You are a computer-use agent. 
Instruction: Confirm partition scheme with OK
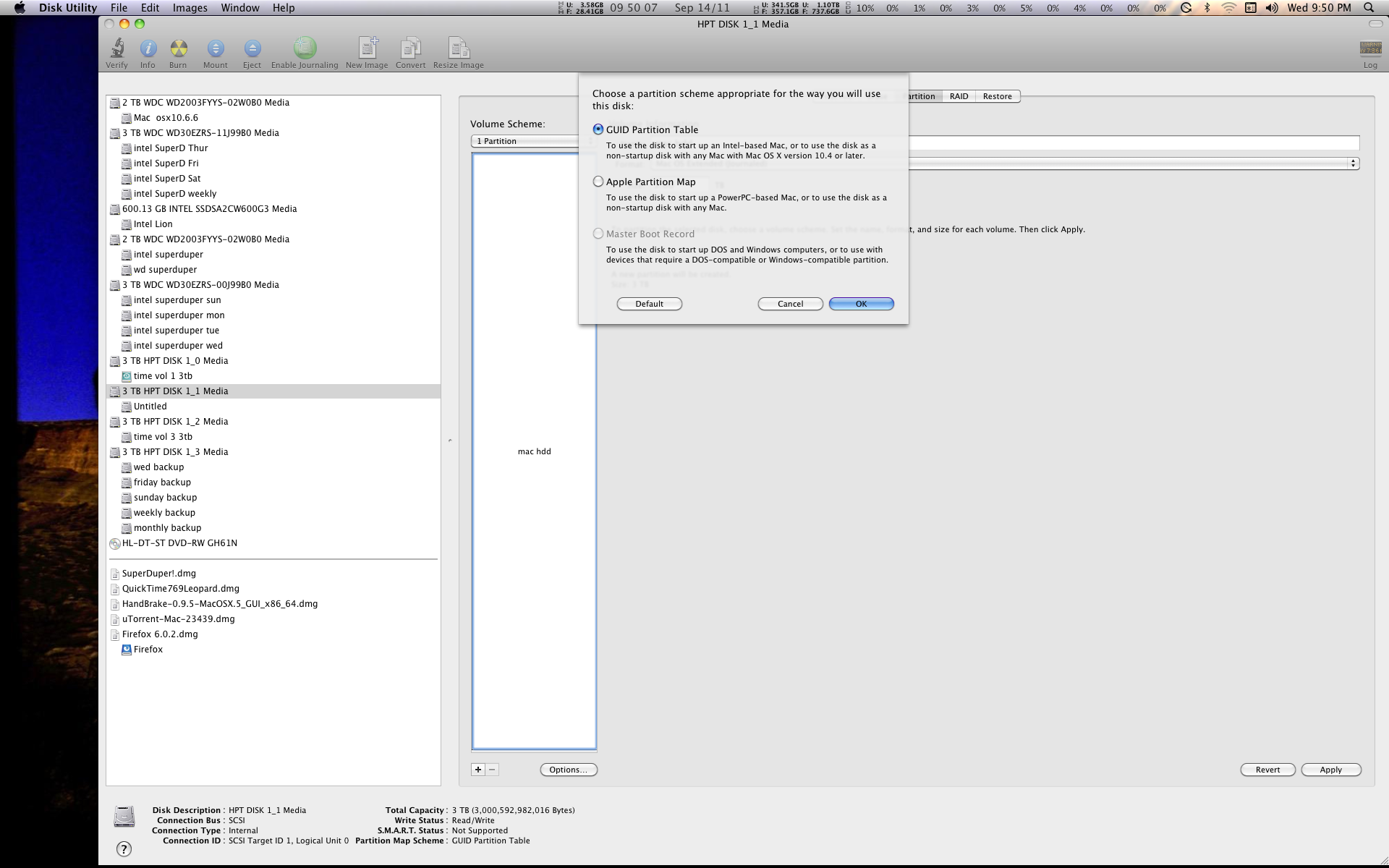(x=862, y=304)
